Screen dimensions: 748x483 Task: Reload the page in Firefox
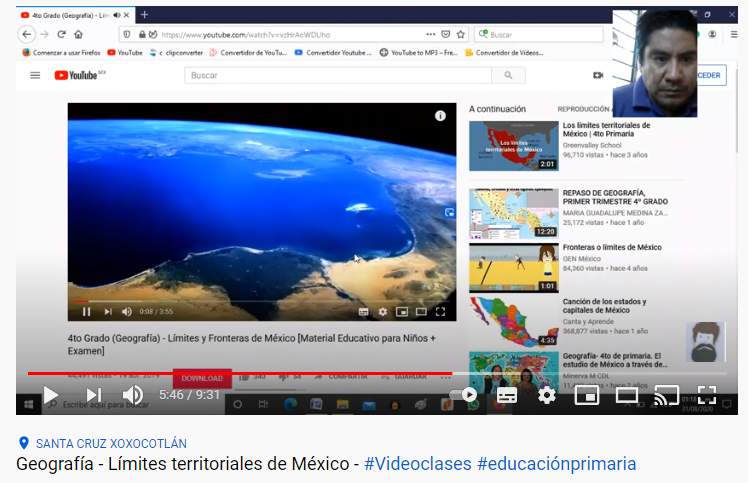point(62,34)
